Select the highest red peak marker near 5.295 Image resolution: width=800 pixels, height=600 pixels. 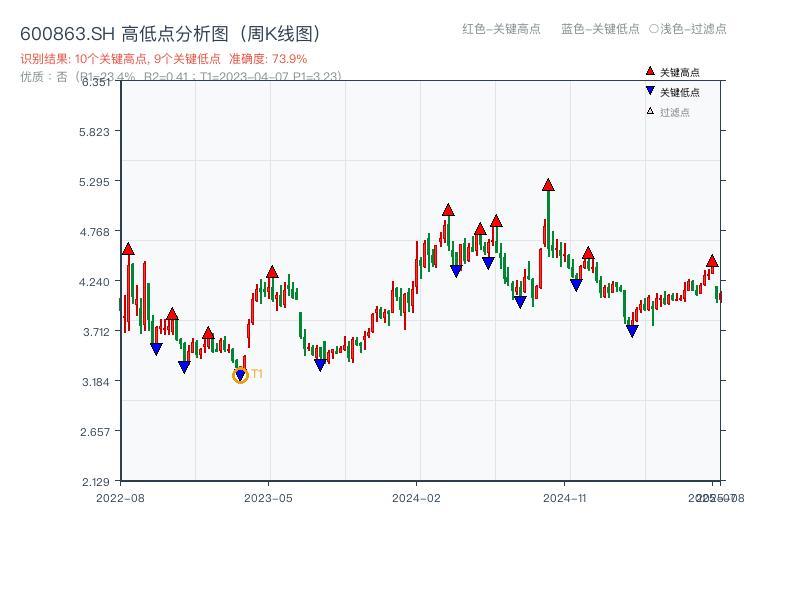(548, 185)
